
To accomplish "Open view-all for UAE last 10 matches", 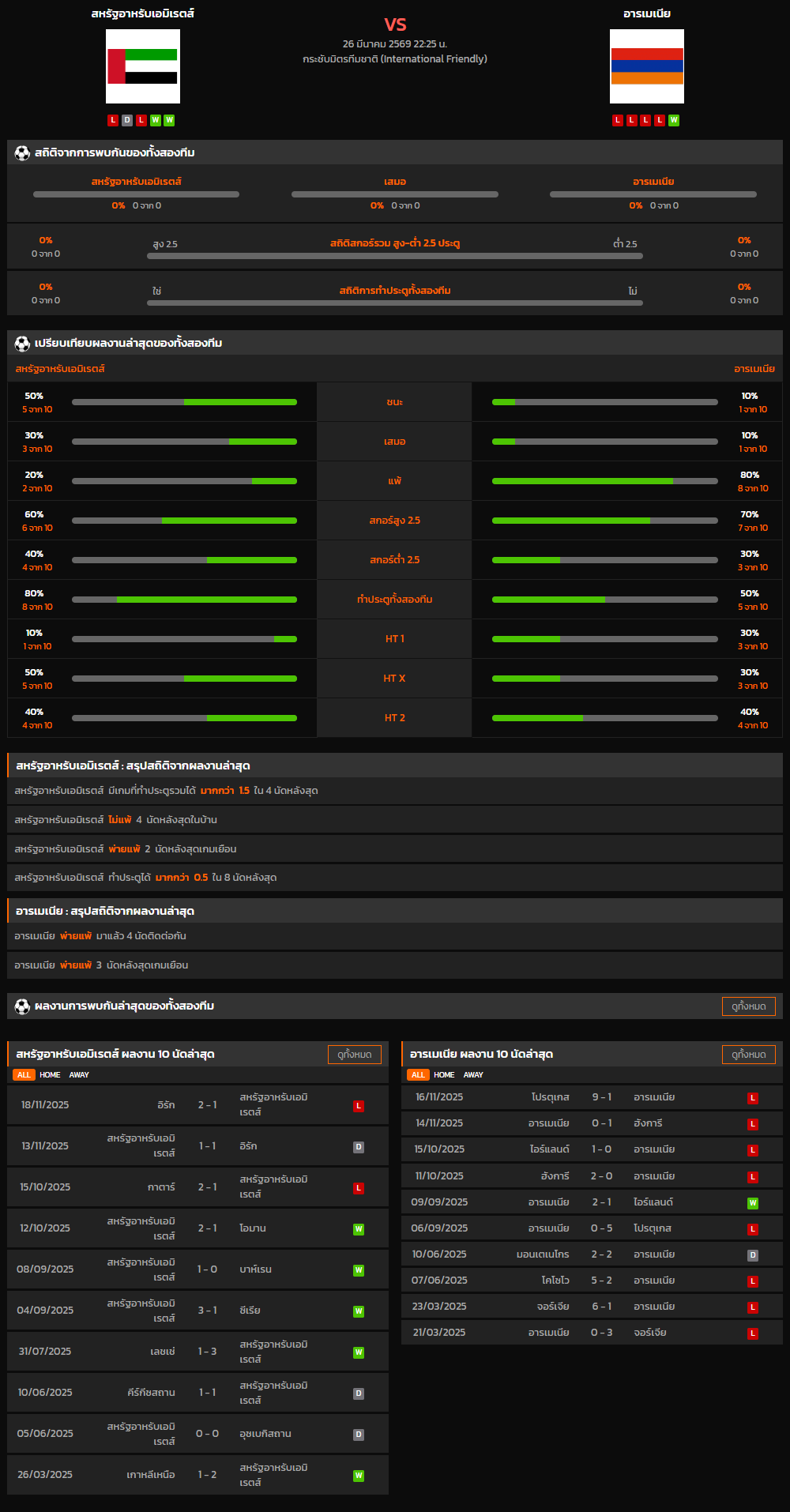I will point(354,1054).
